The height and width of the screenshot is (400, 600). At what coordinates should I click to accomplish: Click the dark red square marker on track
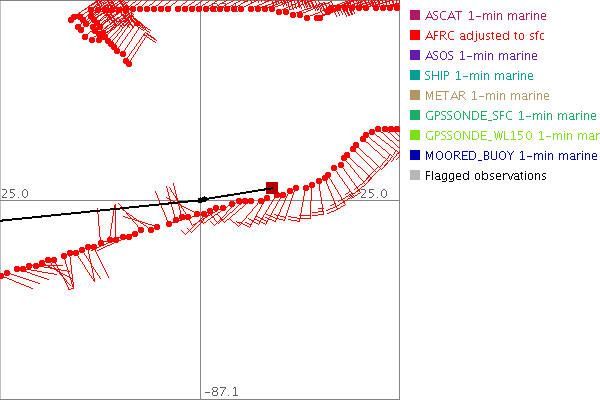point(272,187)
